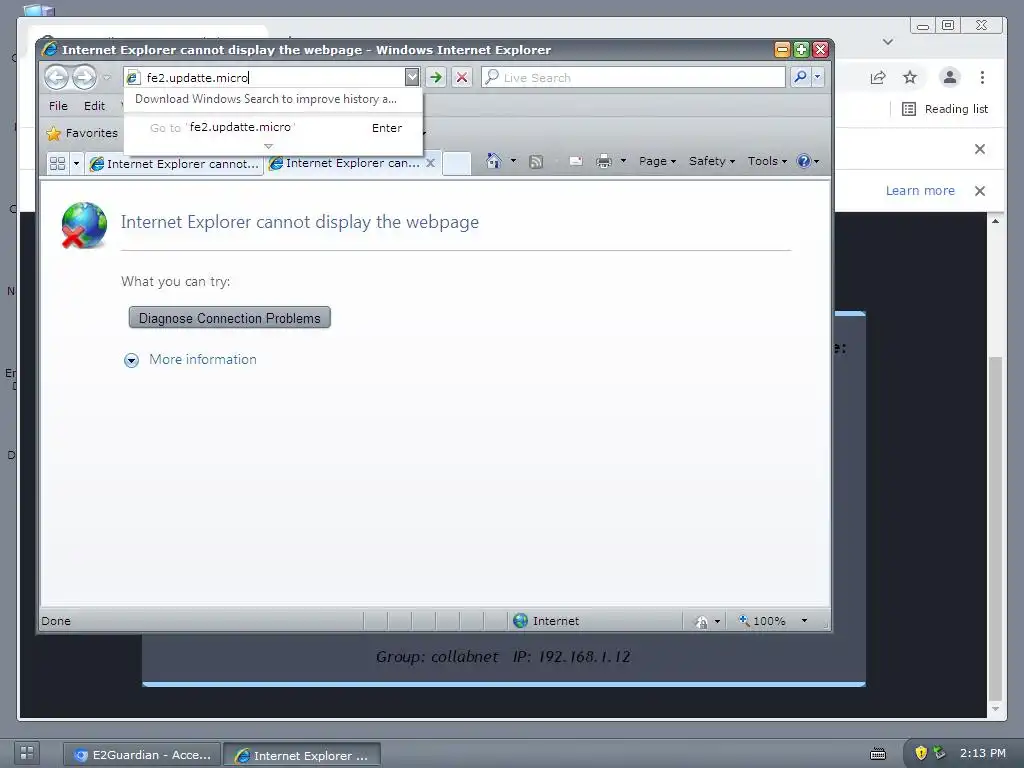The height and width of the screenshot is (768, 1024).
Task: Open the Tools menu
Action: 767,161
